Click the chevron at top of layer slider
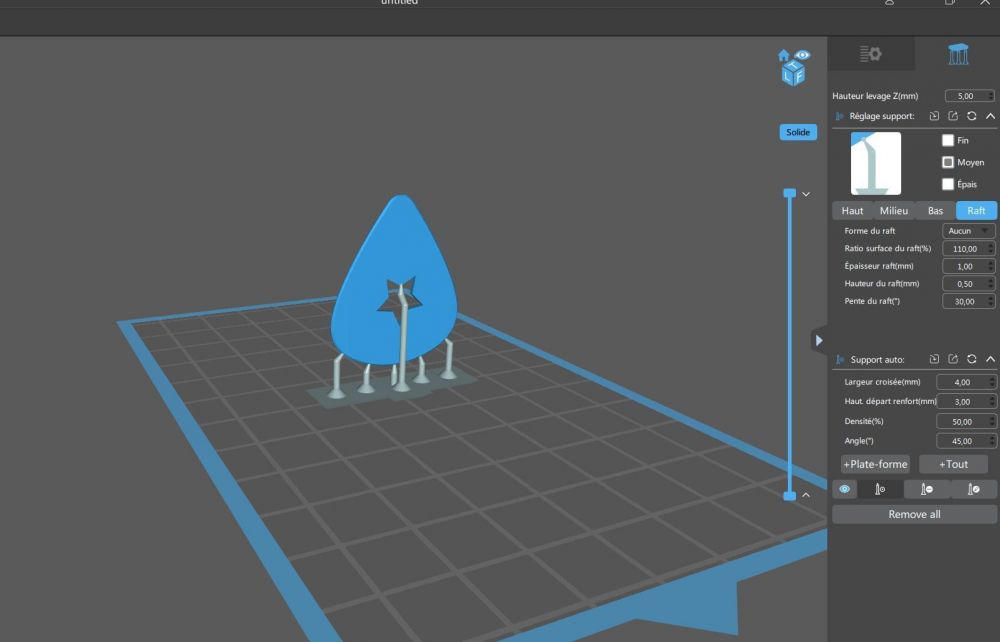The image size is (1000, 642). [x=806, y=194]
